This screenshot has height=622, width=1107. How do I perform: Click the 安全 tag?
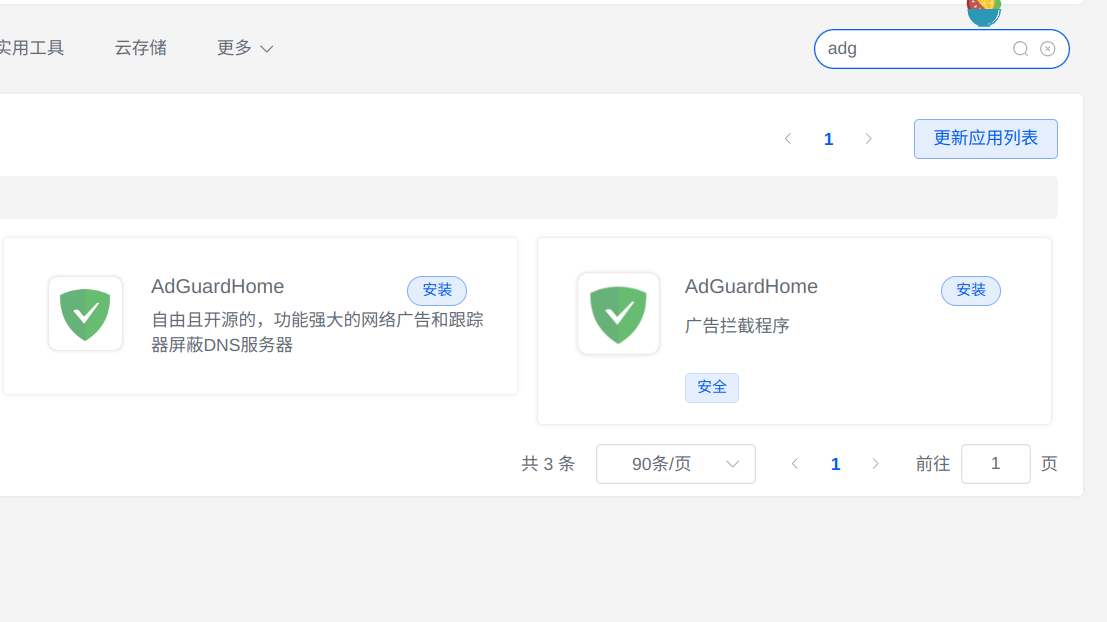(x=712, y=388)
